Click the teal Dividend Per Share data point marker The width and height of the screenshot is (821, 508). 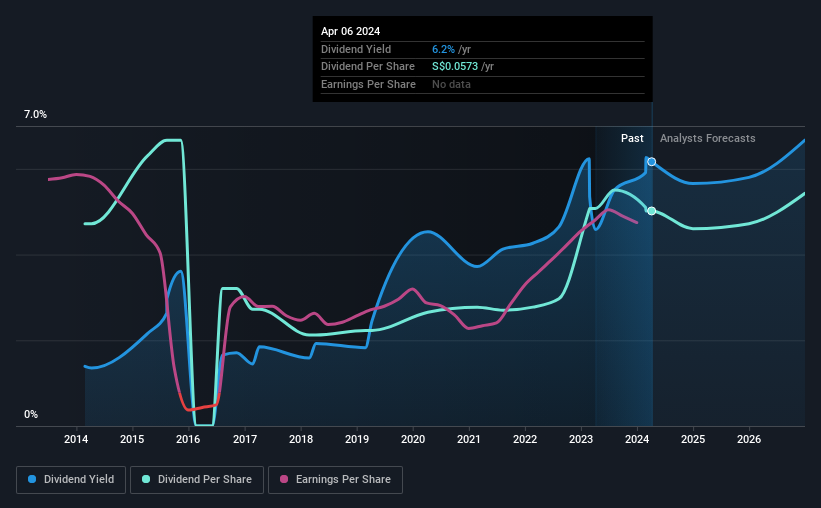click(651, 211)
